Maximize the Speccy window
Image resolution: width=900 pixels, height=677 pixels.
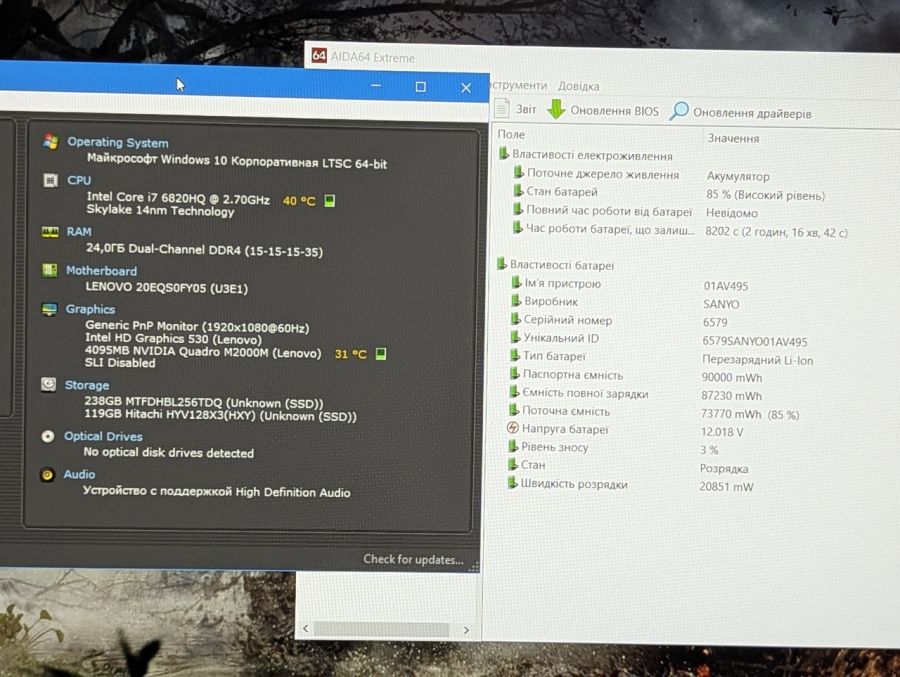(421, 87)
